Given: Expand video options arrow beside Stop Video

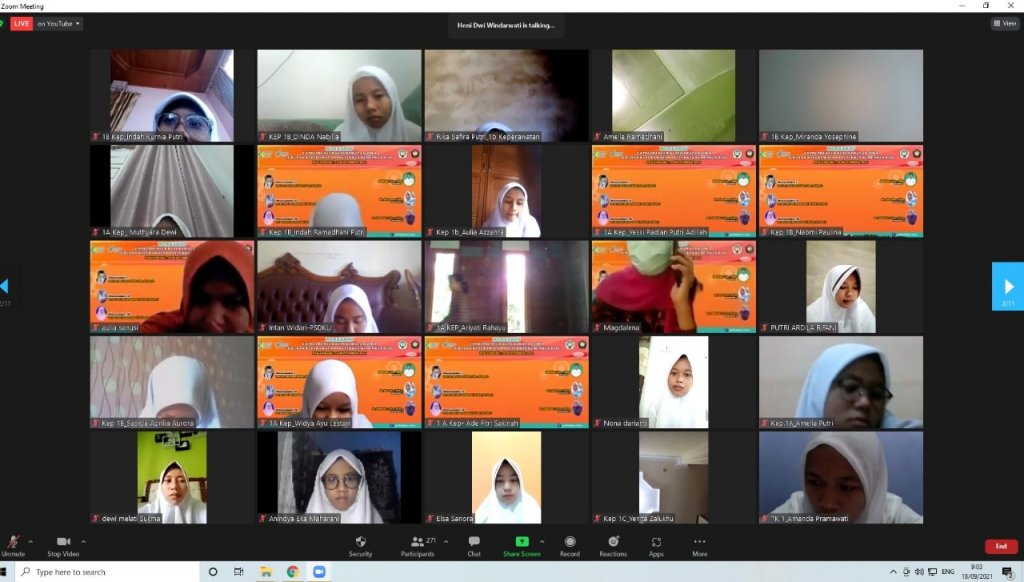Looking at the screenshot, I should click(82, 541).
